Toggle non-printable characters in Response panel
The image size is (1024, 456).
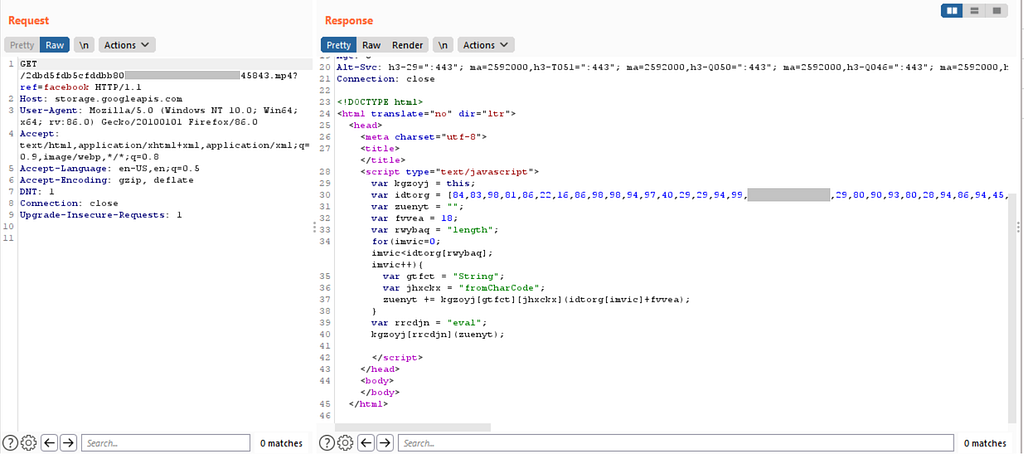(x=442, y=45)
